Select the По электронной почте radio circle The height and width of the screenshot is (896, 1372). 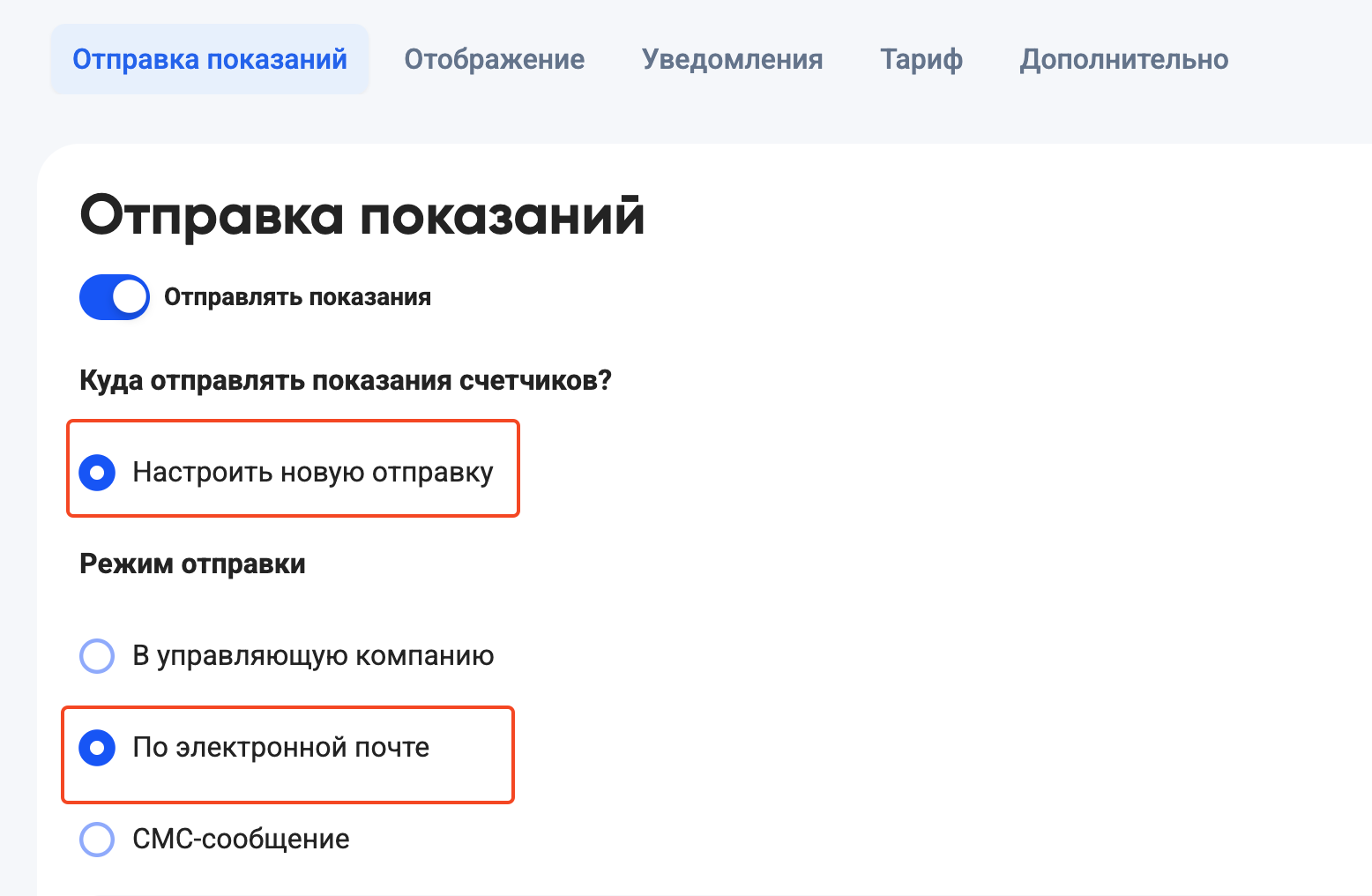(x=97, y=748)
